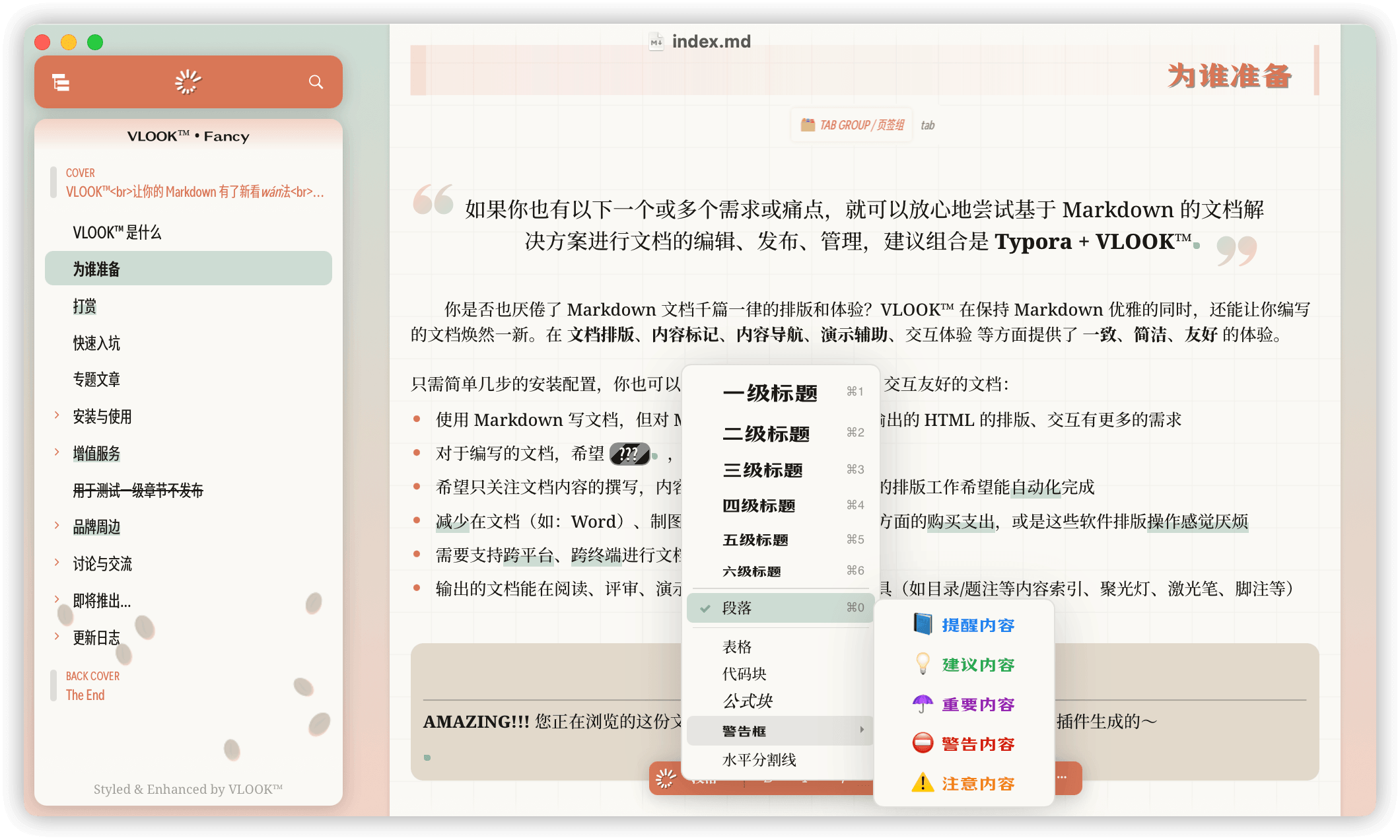Open the 专题文章 outline item
Image resolution: width=1400 pixels, height=840 pixels.
tap(188, 379)
